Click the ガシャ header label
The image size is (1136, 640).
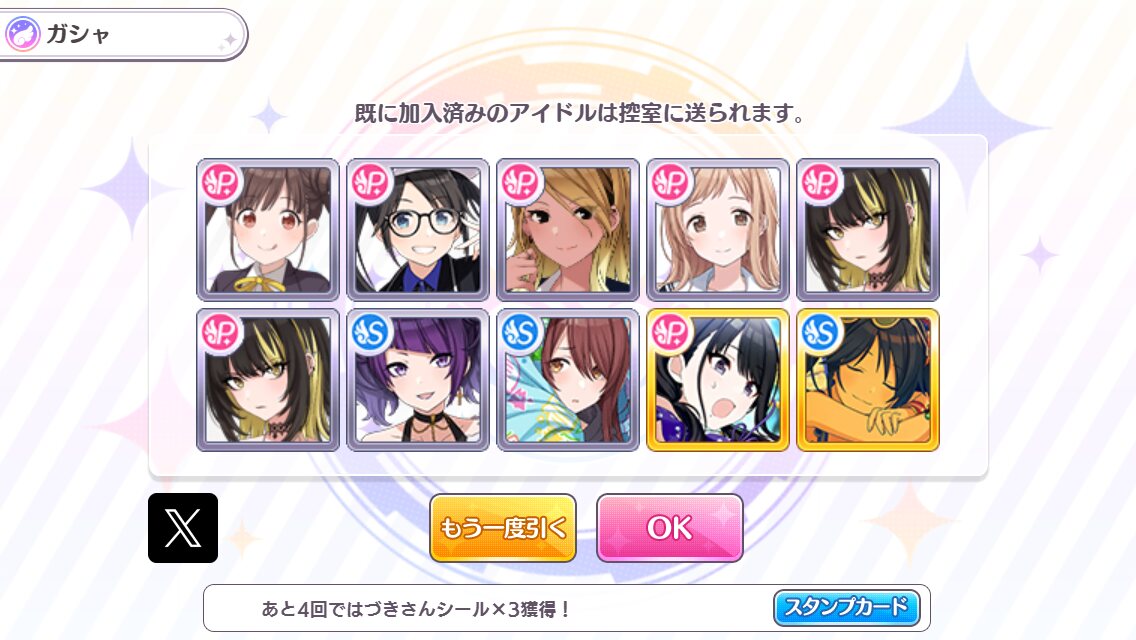[x=78, y=34]
